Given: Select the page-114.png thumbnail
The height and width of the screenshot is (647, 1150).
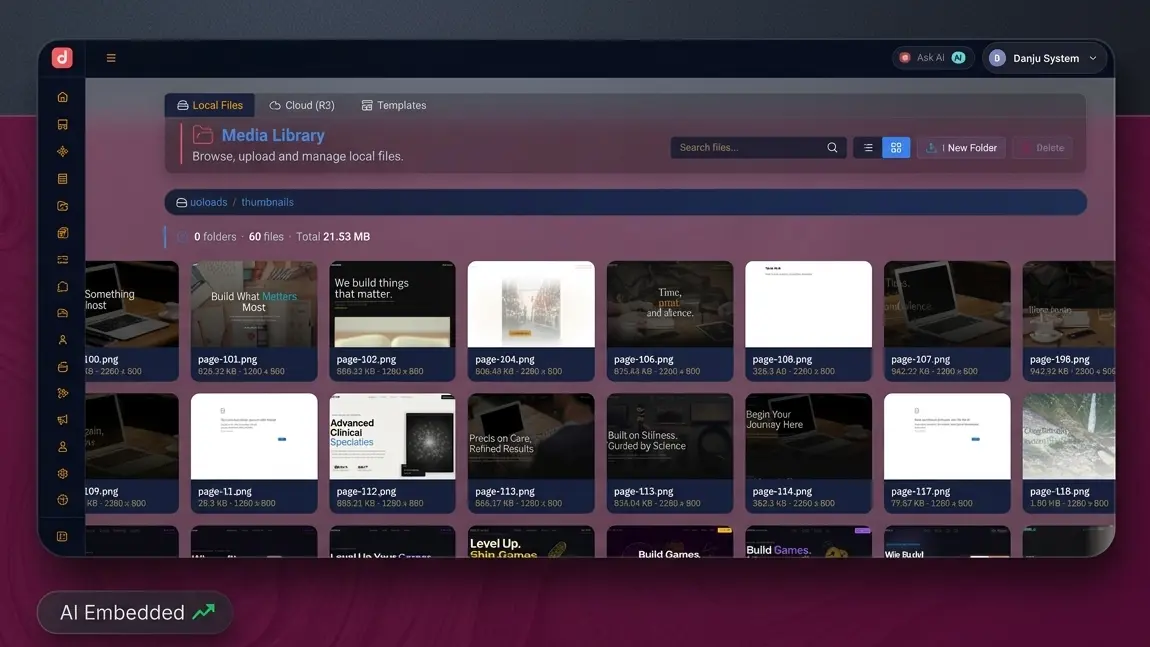Looking at the screenshot, I should tap(808, 453).
